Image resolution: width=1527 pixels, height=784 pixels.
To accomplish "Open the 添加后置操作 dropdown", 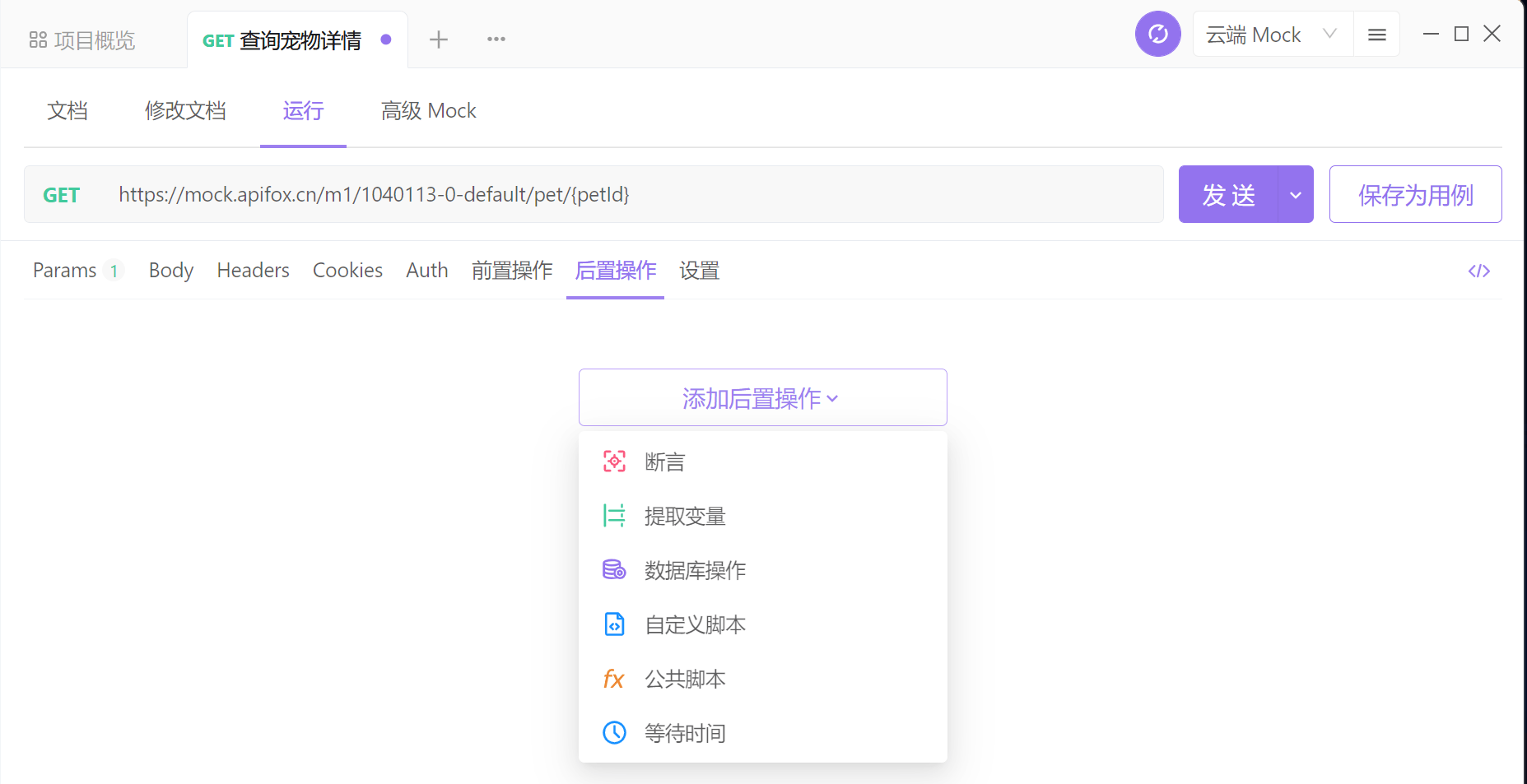I will (761, 397).
